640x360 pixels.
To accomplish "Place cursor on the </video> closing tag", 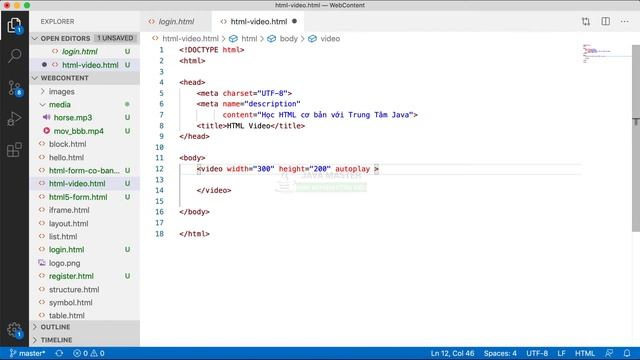I will coord(214,191).
